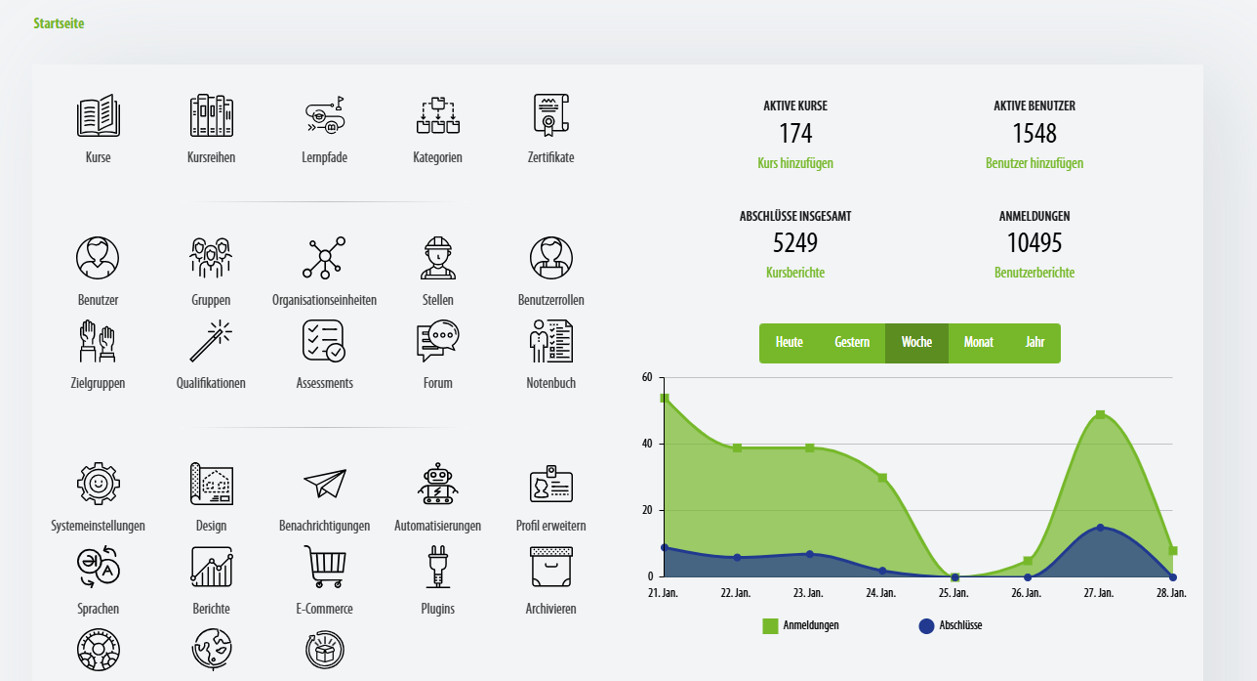Click the Automatisierungen robot icon
1257x681 pixels.
[438, 484]
